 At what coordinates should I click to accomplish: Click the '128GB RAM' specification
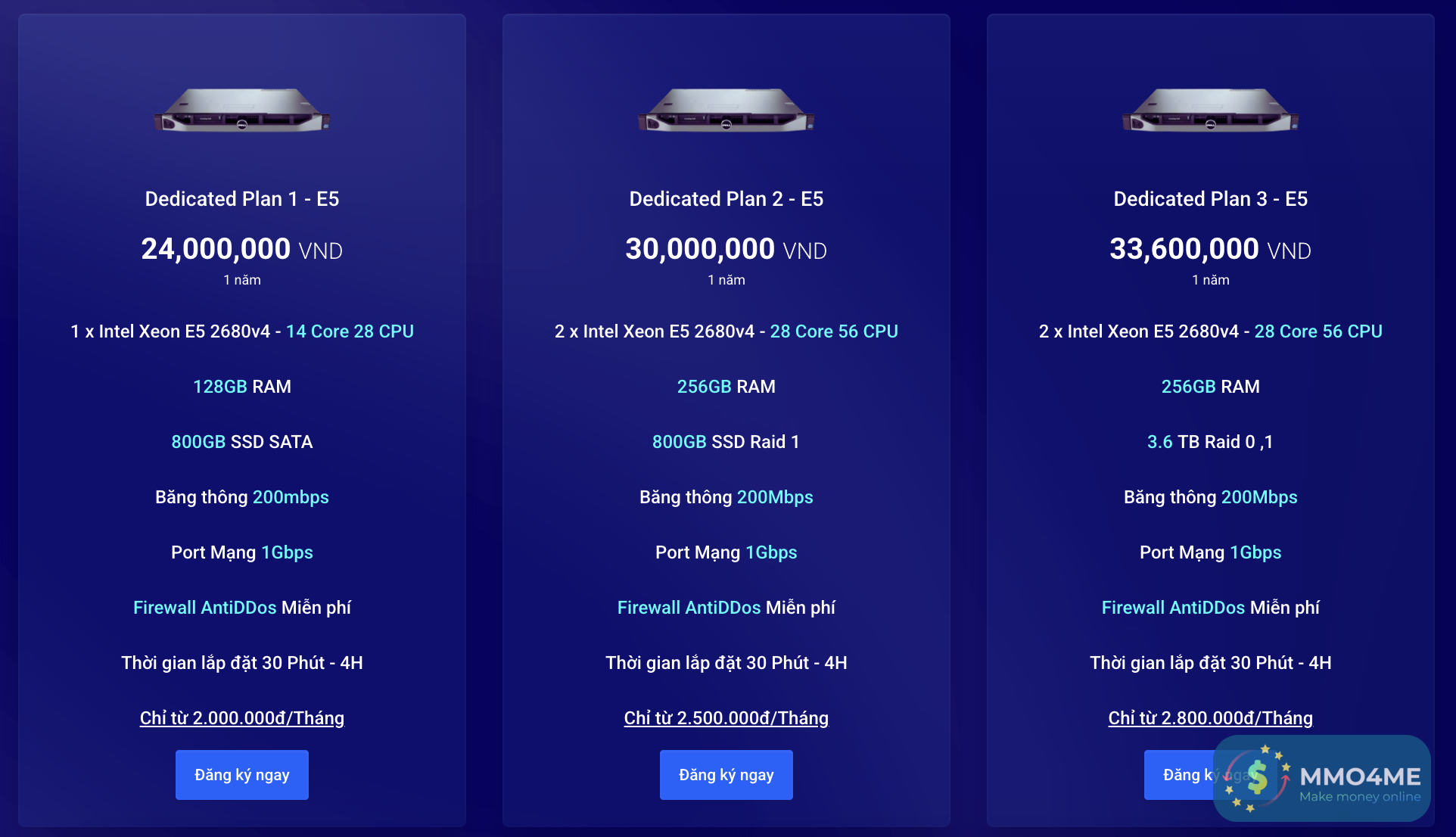[242, 387]
